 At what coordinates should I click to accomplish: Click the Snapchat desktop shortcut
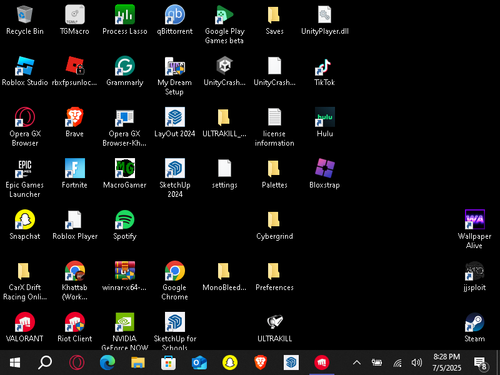point(25,219)
